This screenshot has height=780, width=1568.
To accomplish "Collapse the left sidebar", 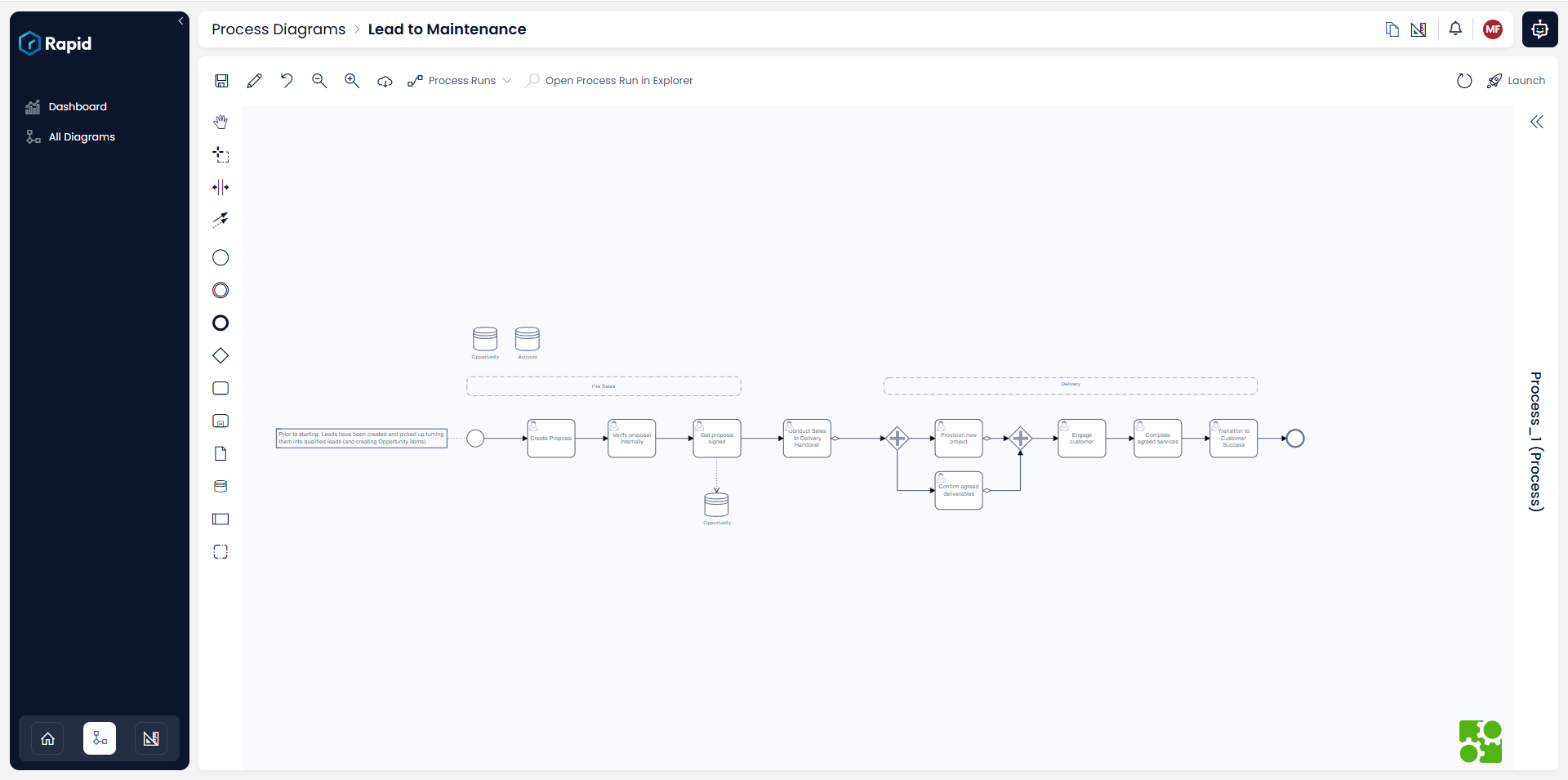I will 180,21.
